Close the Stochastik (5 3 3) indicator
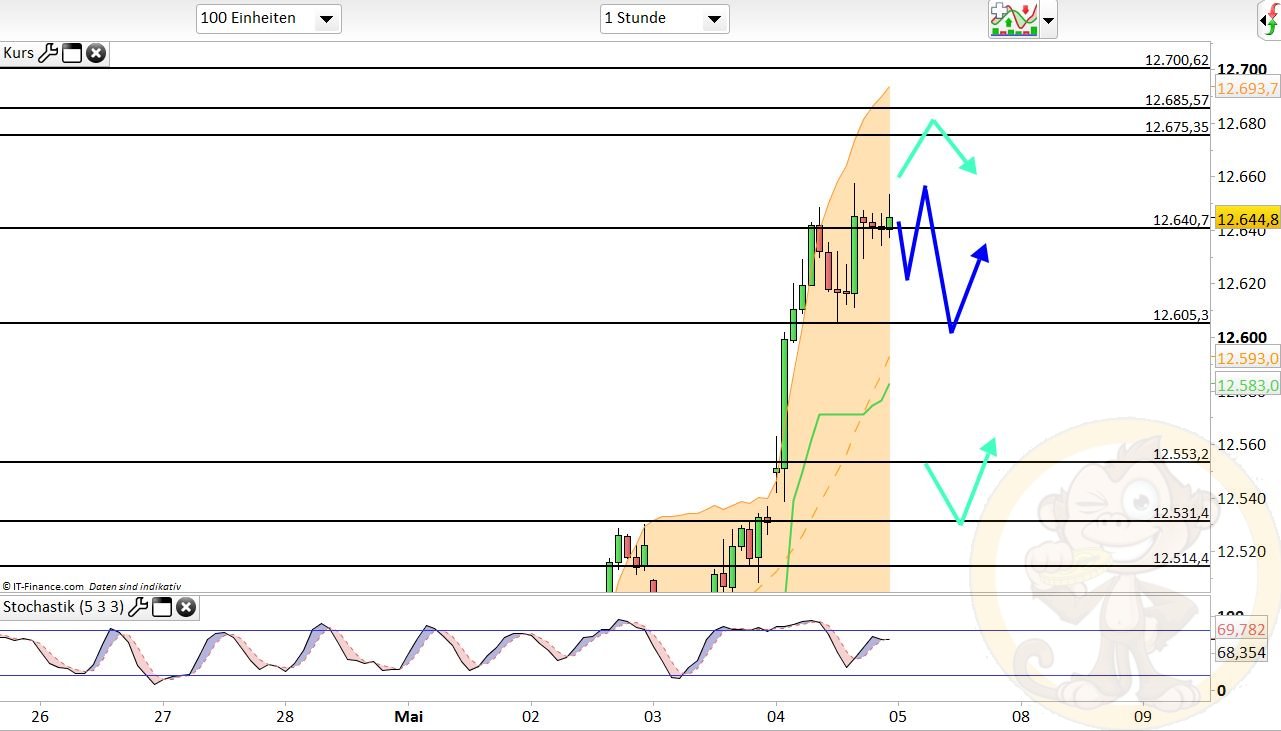The width and height of the screenshot is (1281, 731). [185, 607]
